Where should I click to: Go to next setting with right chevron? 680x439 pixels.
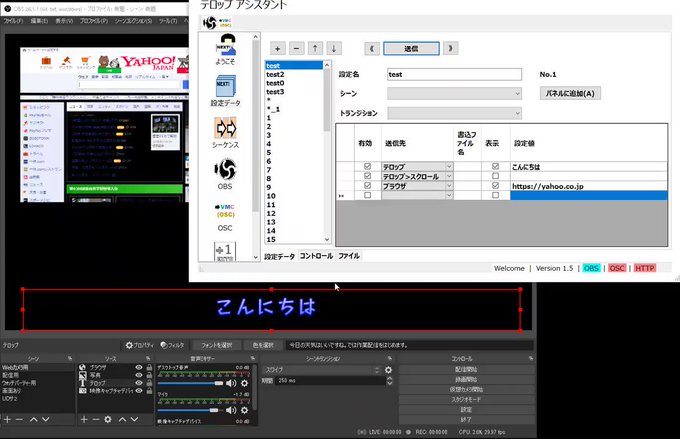pos(451,48)
